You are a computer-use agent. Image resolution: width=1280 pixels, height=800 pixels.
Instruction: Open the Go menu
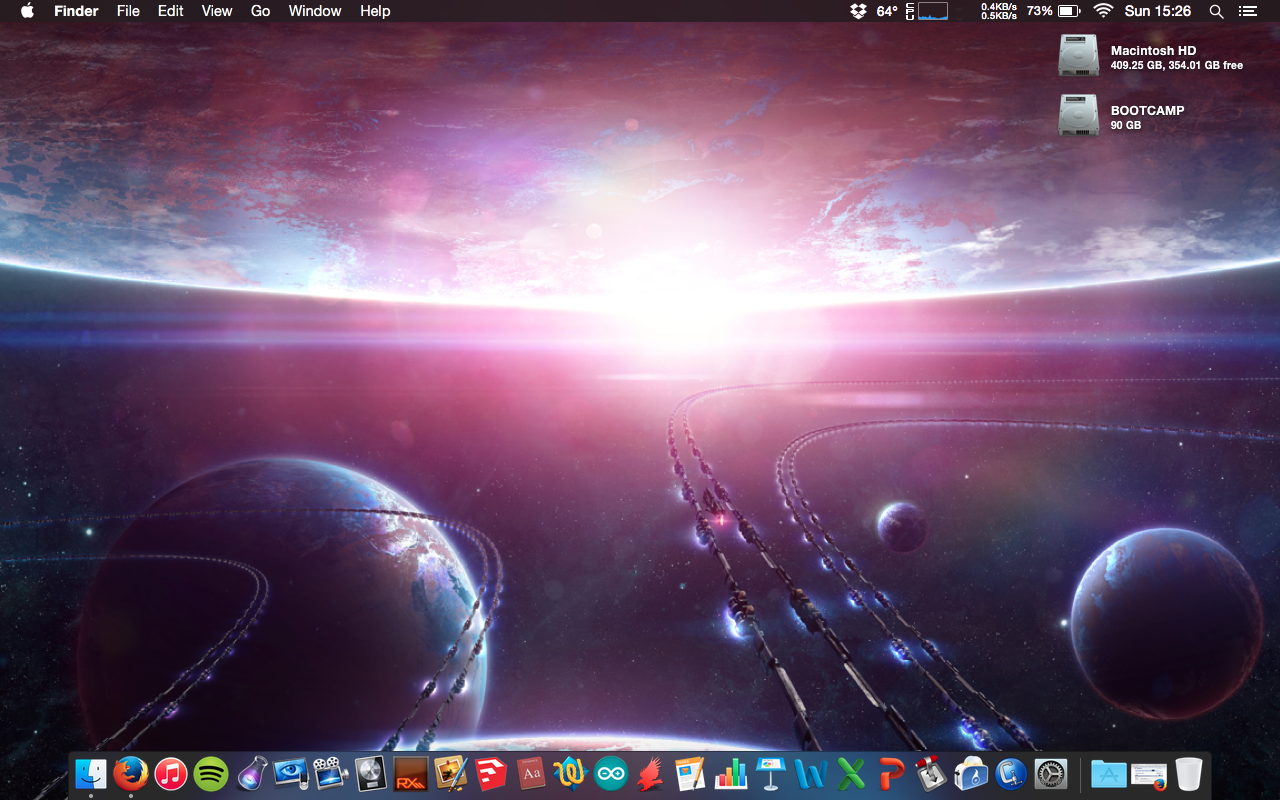coord(261,11)
